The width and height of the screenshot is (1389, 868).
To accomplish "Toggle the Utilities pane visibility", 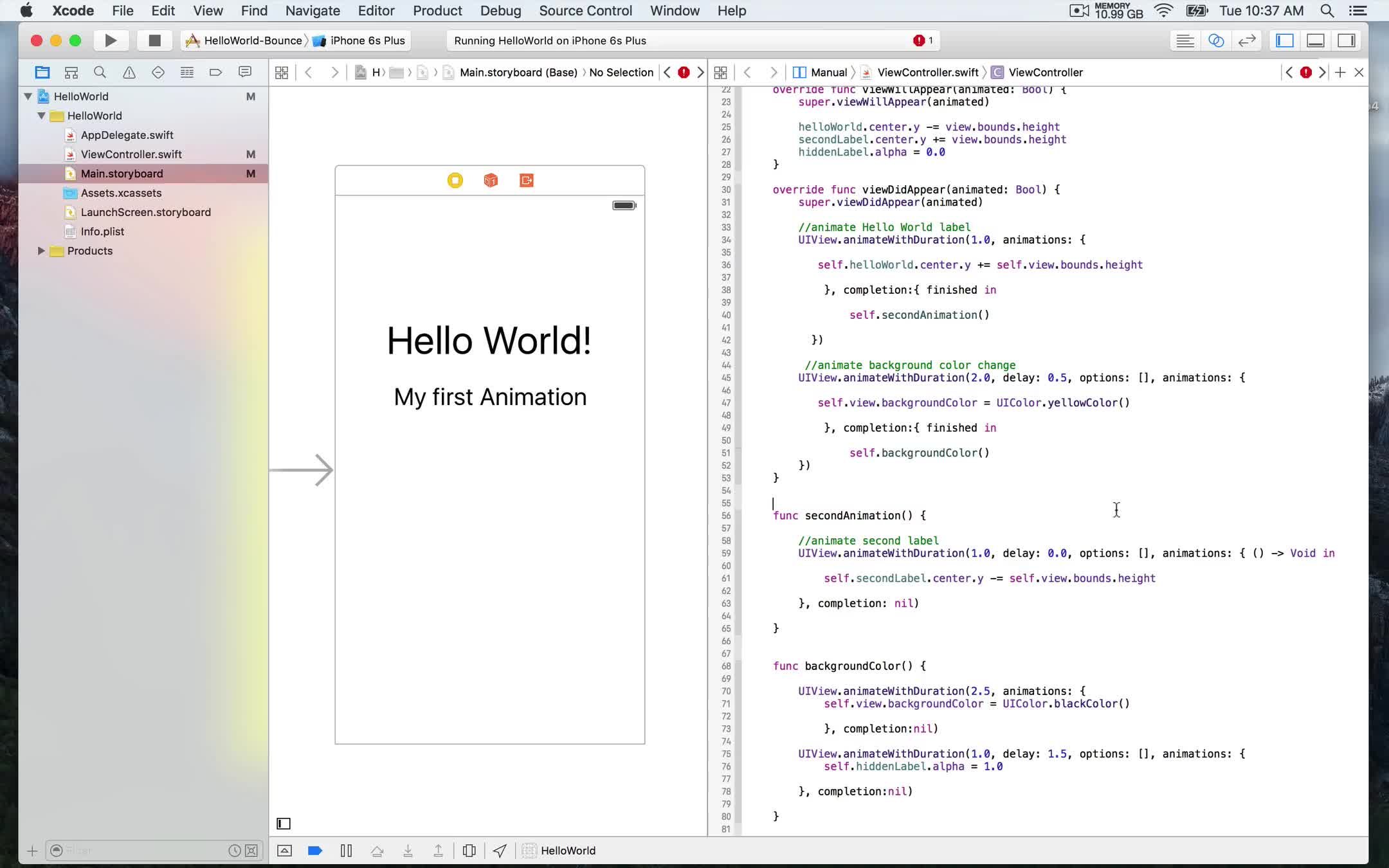I will pyautogui.click(x=1347, y=41).
